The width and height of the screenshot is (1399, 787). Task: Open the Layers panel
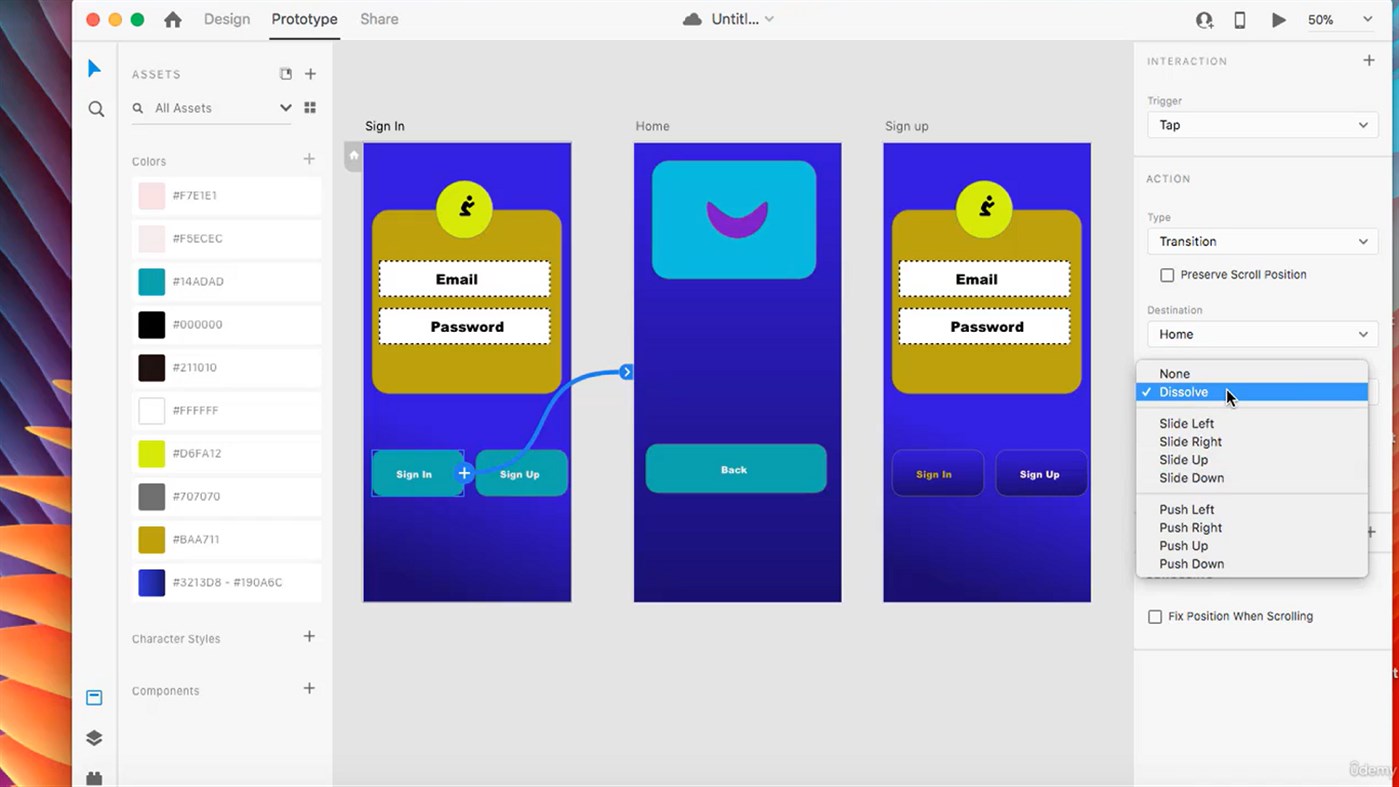point(94,738)
